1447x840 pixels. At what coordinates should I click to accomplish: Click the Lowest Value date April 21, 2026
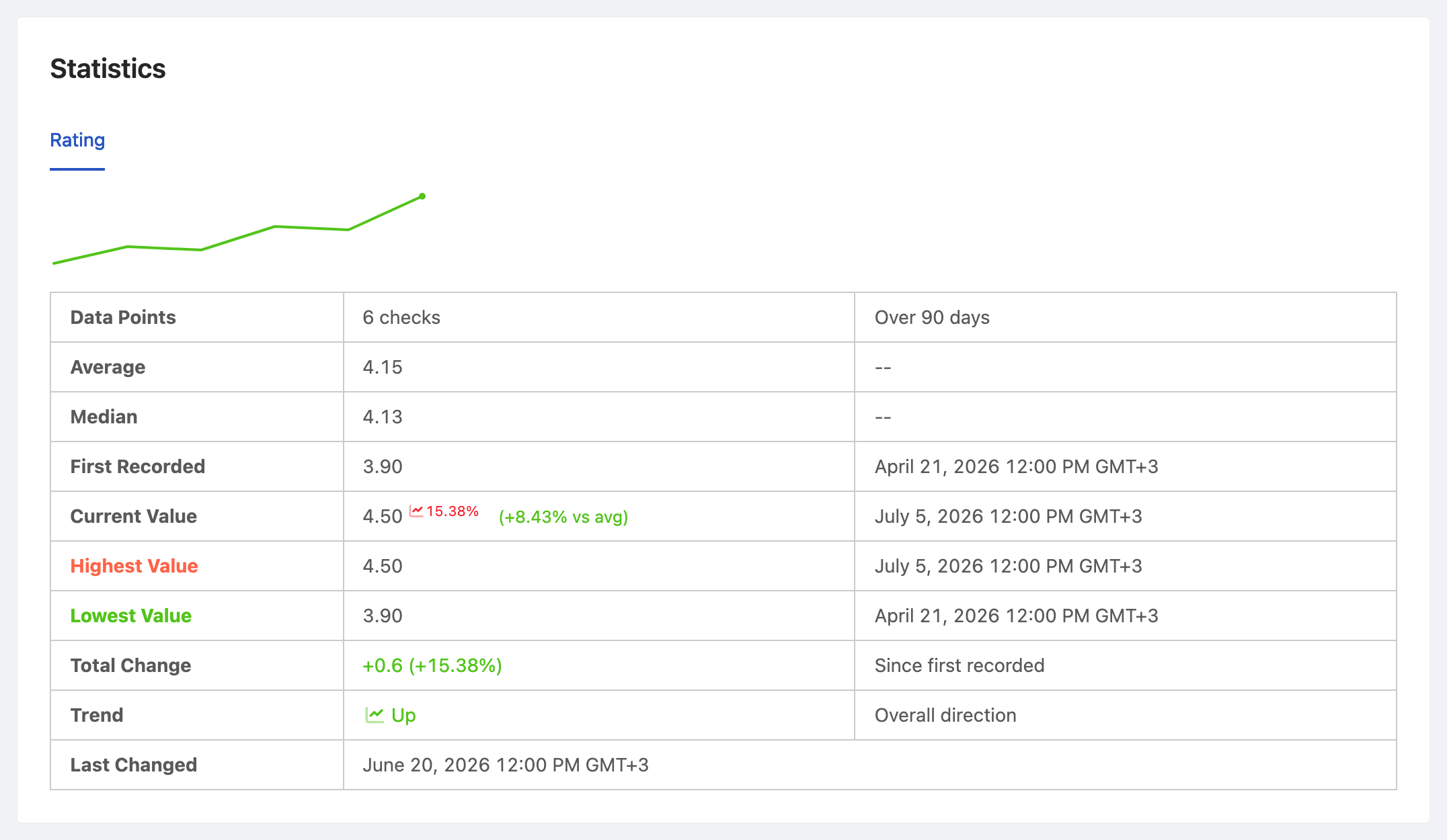click(1017, 616)
